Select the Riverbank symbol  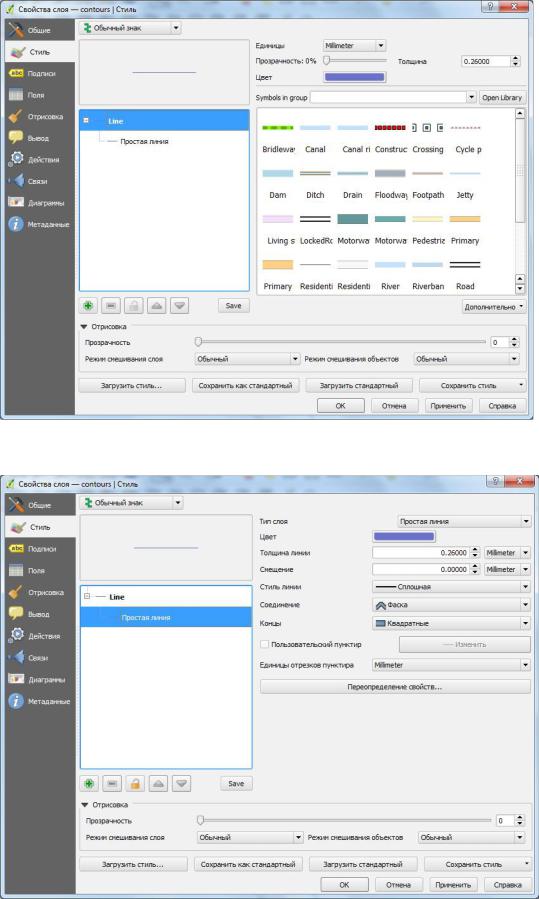point(428,275)
